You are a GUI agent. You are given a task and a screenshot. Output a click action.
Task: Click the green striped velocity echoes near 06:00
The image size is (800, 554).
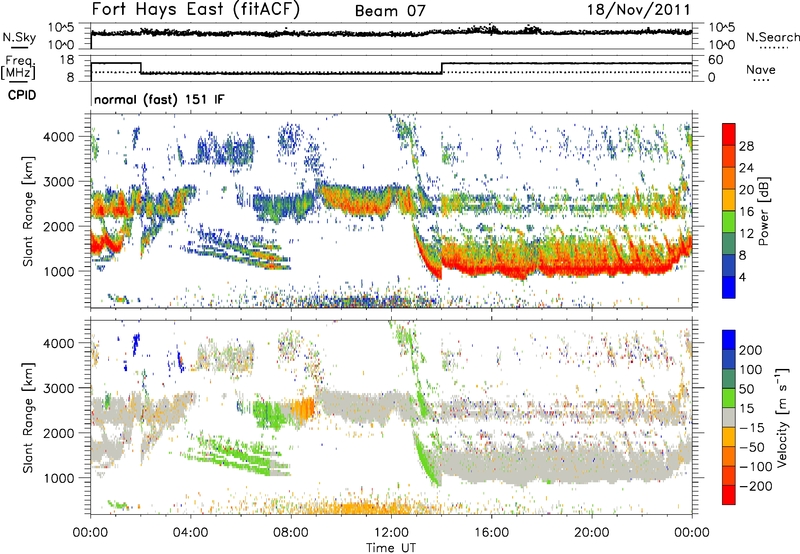(240, 454)
